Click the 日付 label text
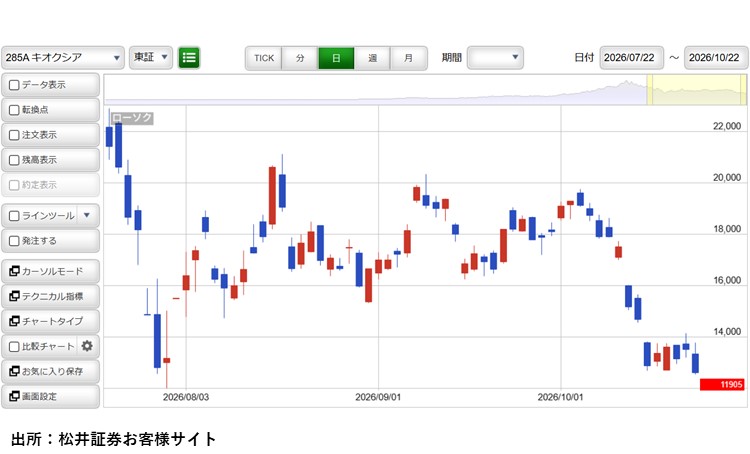The width and height of the screenshot is (750, 454). pyautogui.click(x=584, y=58)
